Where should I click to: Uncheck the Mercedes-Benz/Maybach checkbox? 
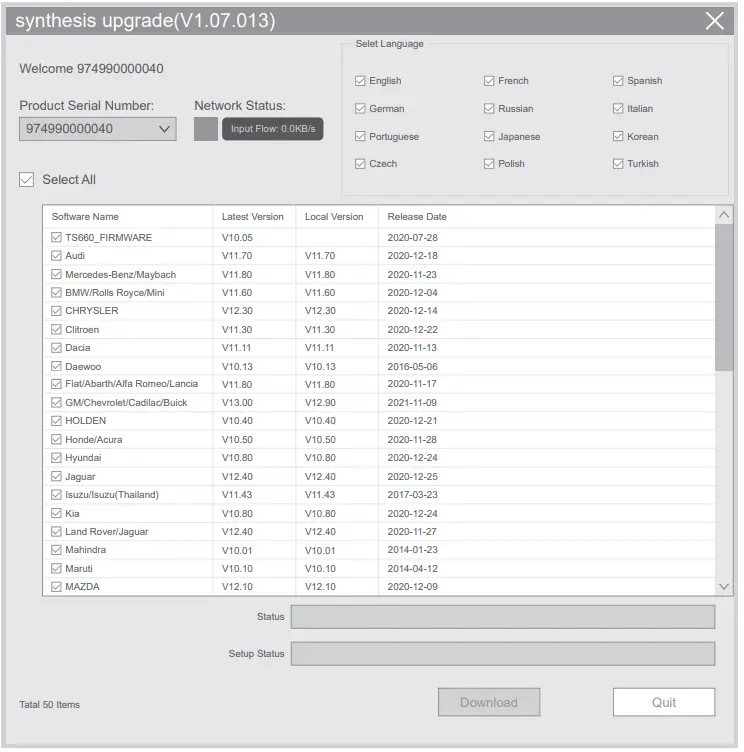pos(56,274)
